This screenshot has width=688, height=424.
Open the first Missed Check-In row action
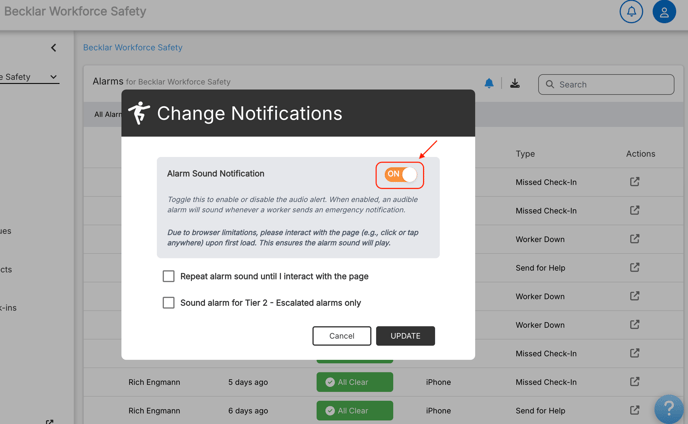[634, 182]
